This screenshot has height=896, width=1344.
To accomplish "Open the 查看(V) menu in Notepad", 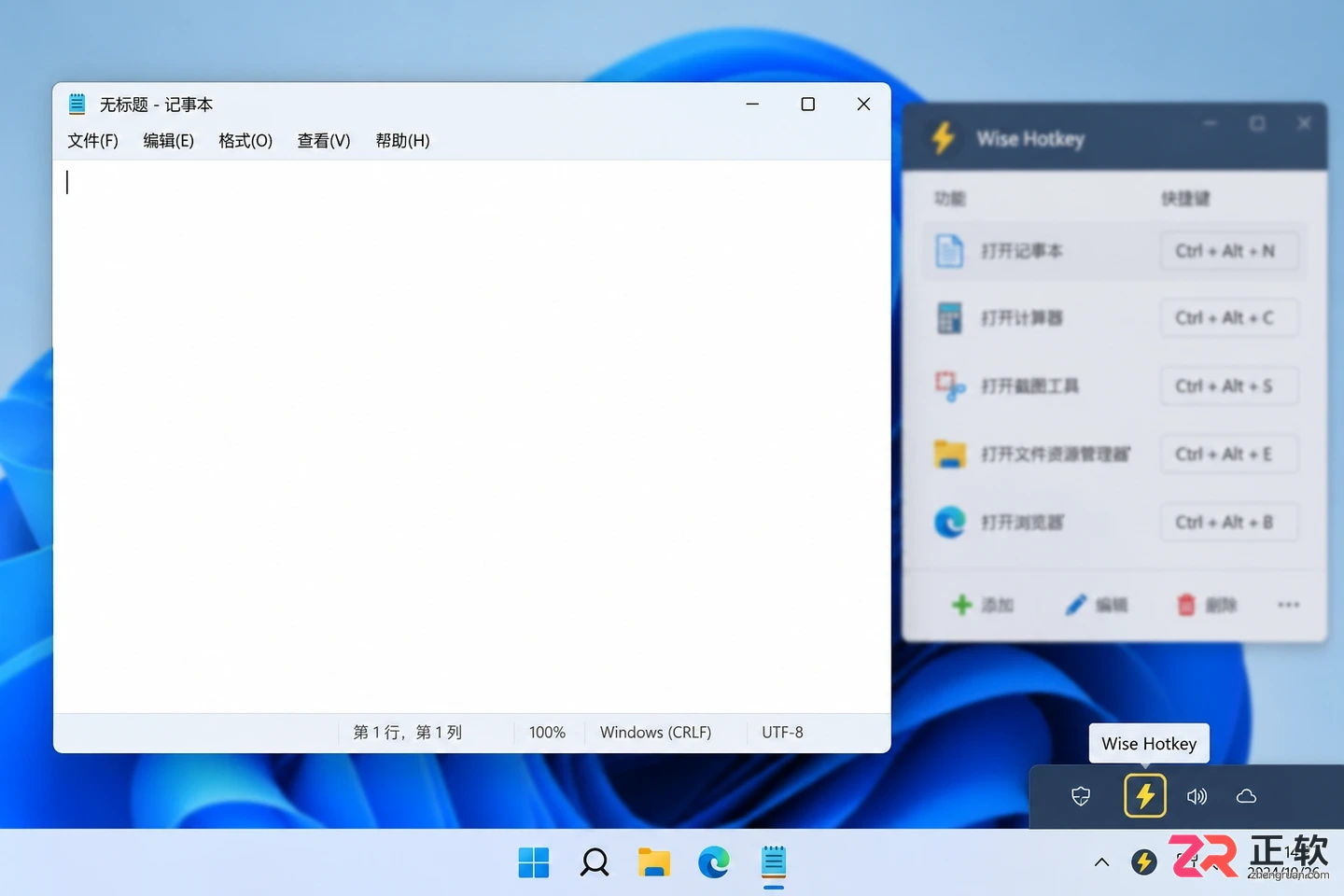I will 323,141.
